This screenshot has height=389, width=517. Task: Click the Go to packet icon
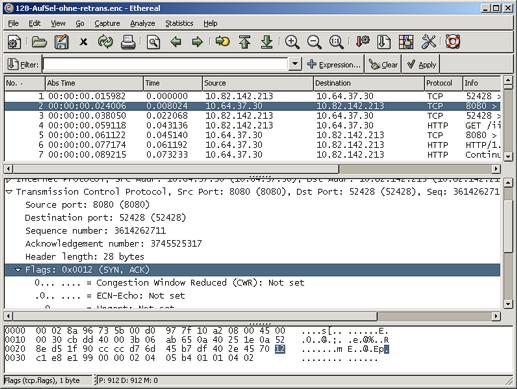coord(222,42)
